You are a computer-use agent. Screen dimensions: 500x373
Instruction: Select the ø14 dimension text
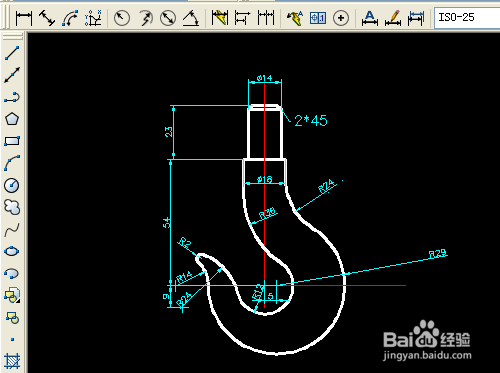[x=264, y=78]
